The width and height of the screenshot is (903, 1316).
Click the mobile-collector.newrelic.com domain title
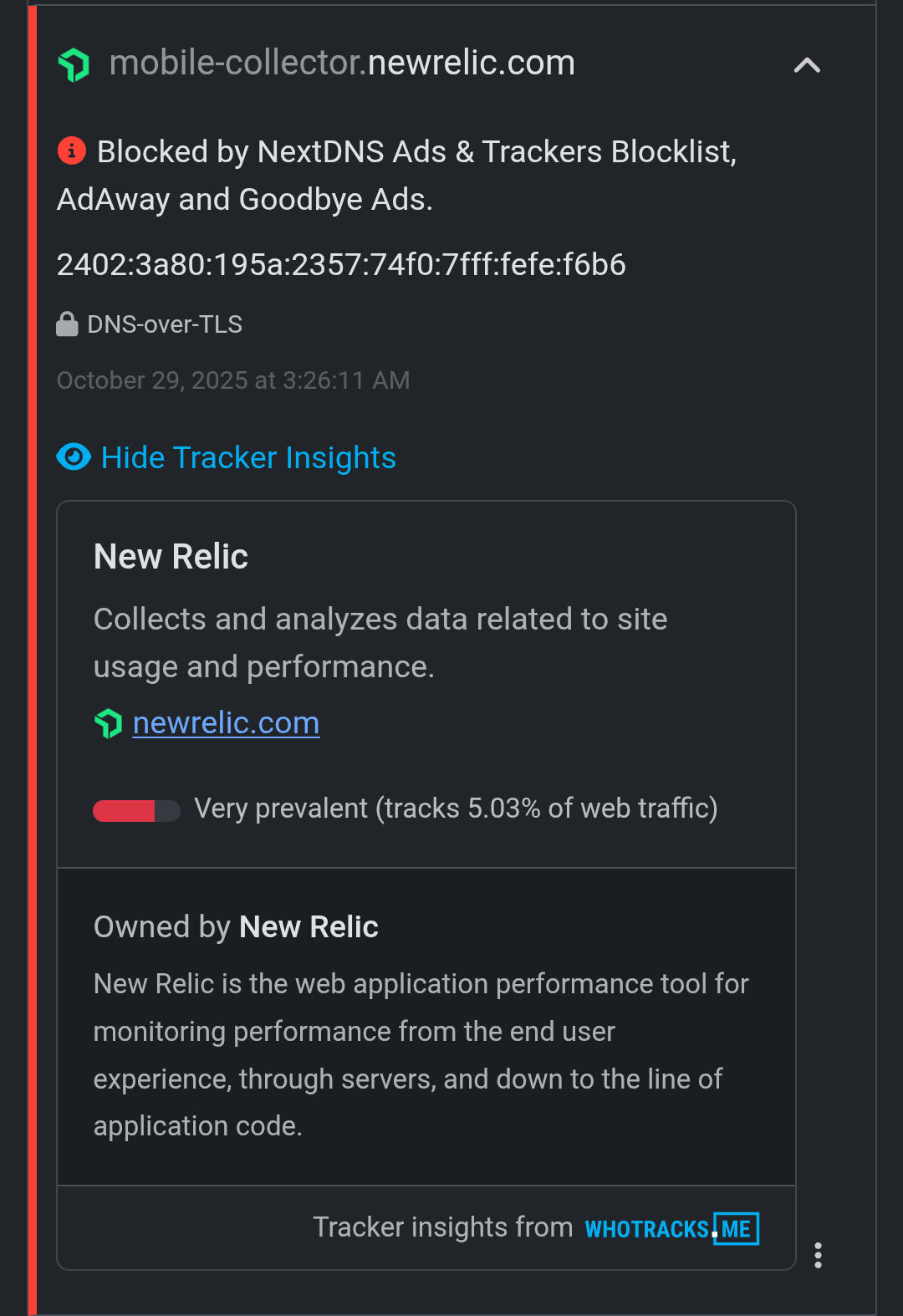[x=342, y=64]
